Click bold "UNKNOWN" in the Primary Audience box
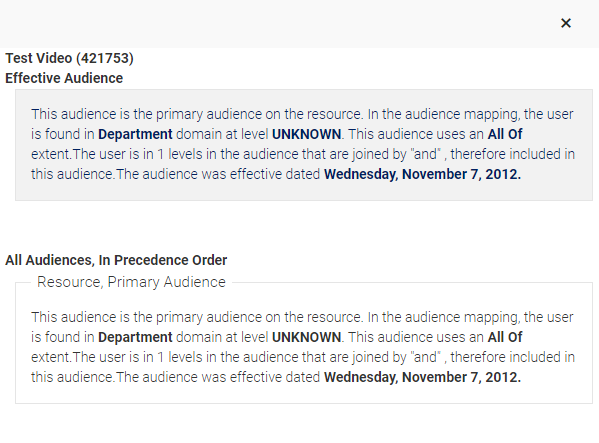 306,337
